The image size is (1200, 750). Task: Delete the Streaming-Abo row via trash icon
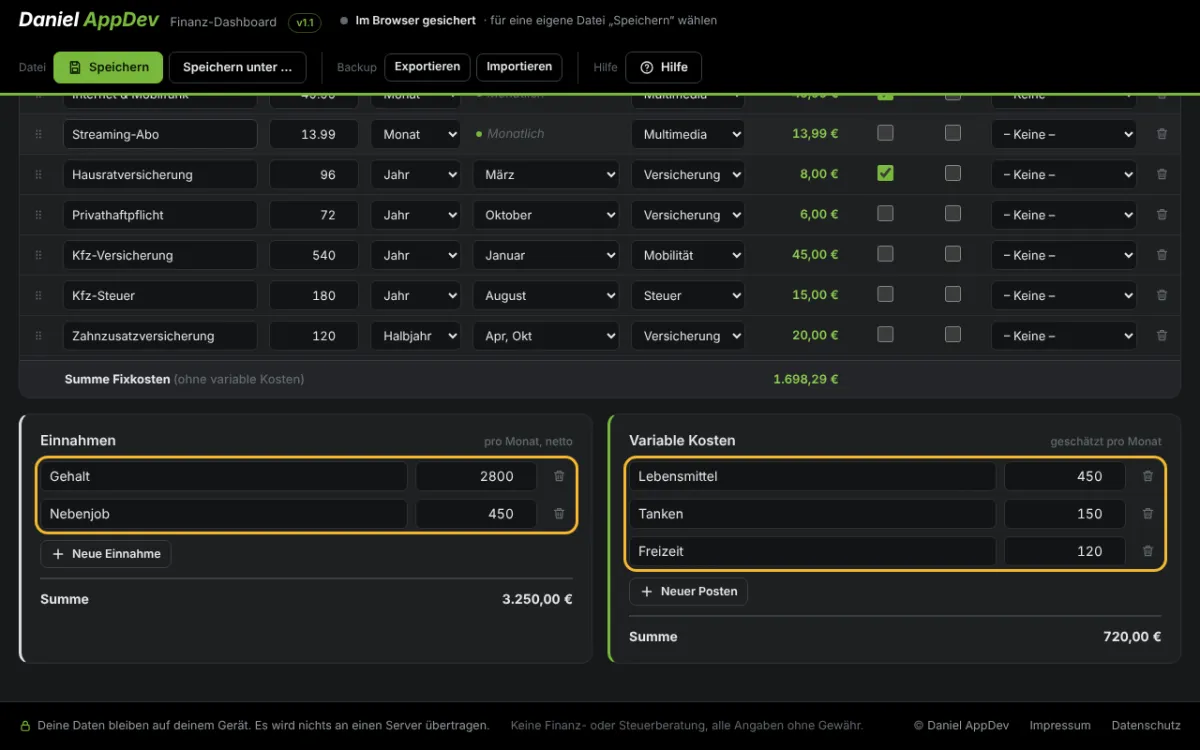1161,134
